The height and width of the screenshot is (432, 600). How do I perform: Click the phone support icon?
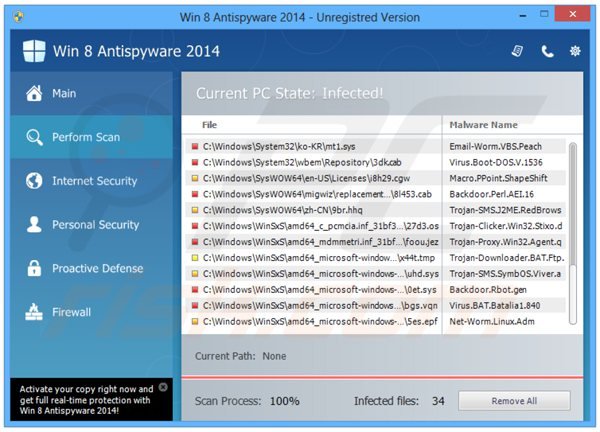tap(547, 51)
